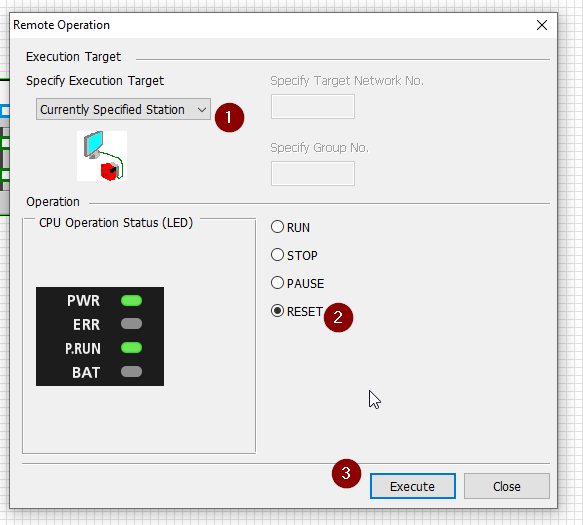Click the gray BAT LED indicator
The image size is (583, 525).
(131, 371)
